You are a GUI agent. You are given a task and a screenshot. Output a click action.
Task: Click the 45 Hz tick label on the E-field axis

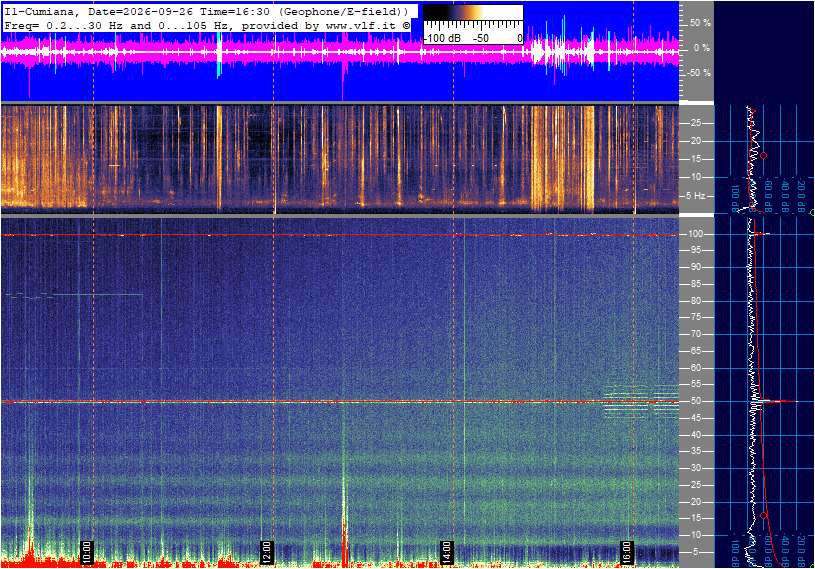tap(695, 418)
